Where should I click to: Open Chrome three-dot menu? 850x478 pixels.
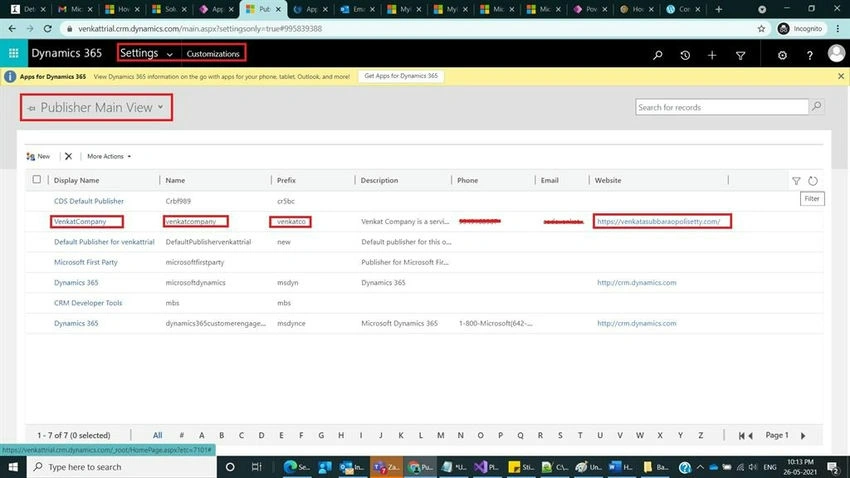pos(838,29)
